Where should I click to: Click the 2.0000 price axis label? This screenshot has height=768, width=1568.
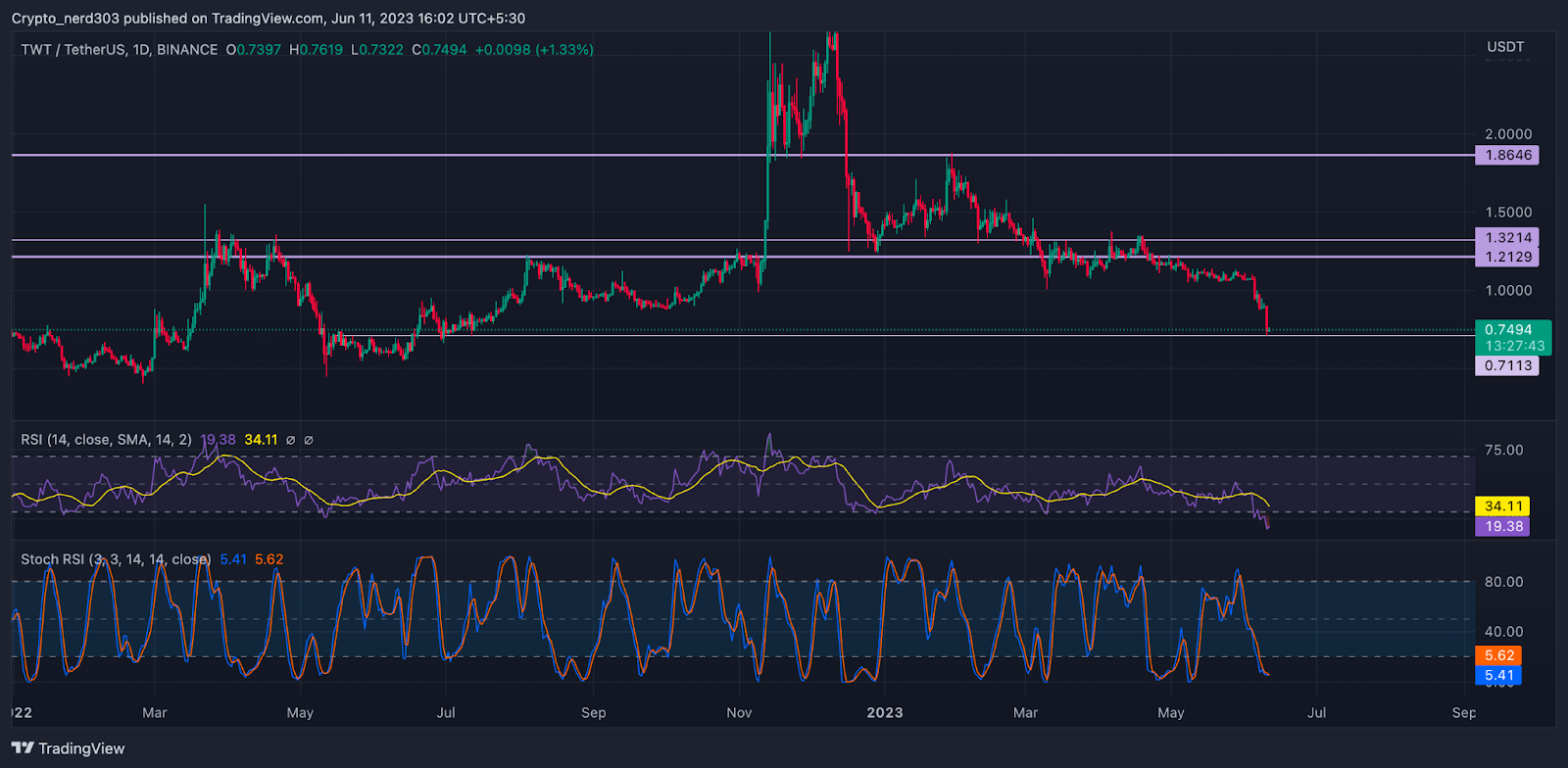(x=1507, y=134)
